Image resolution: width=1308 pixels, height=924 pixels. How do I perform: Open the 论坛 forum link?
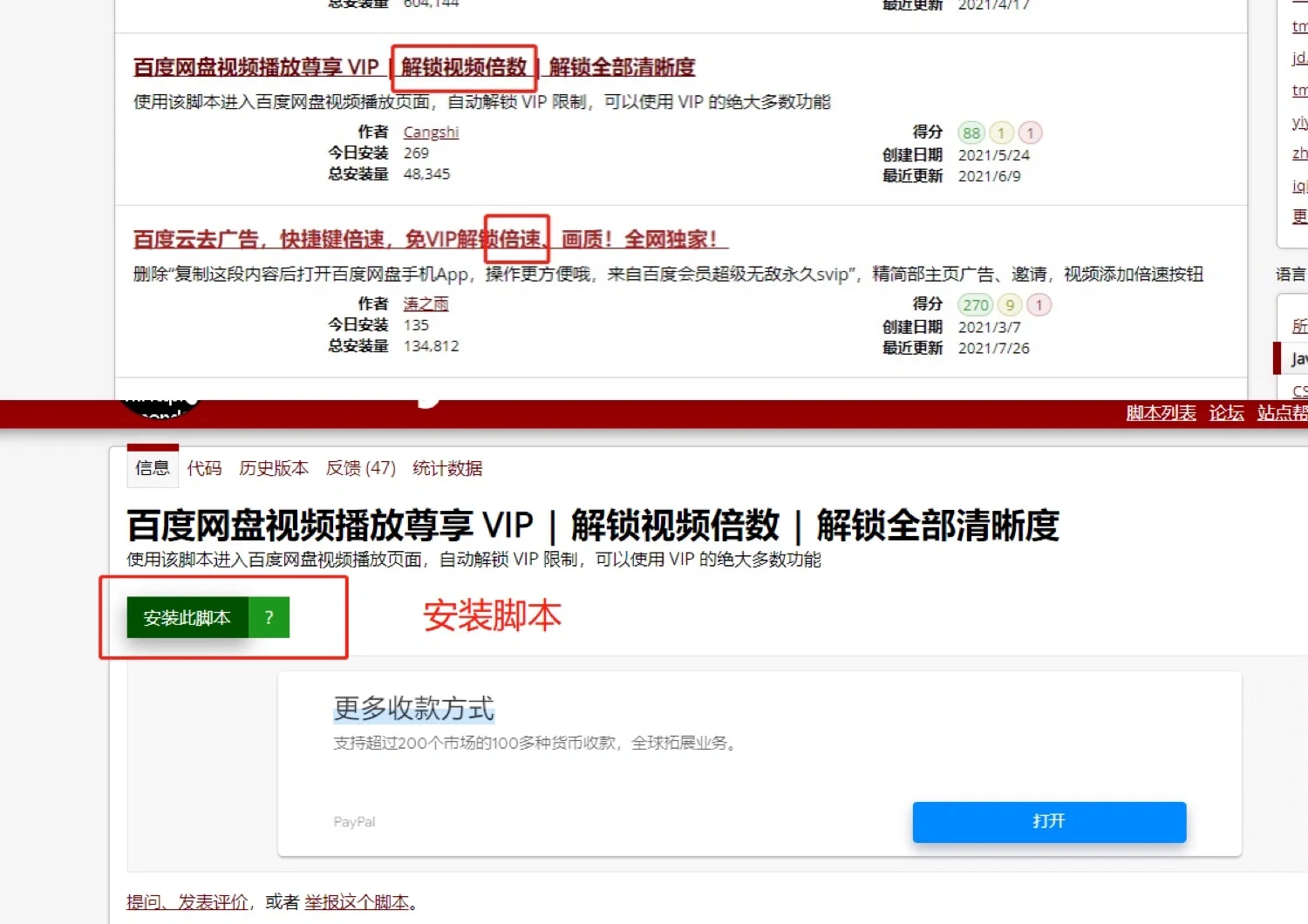pos(1226,413)
